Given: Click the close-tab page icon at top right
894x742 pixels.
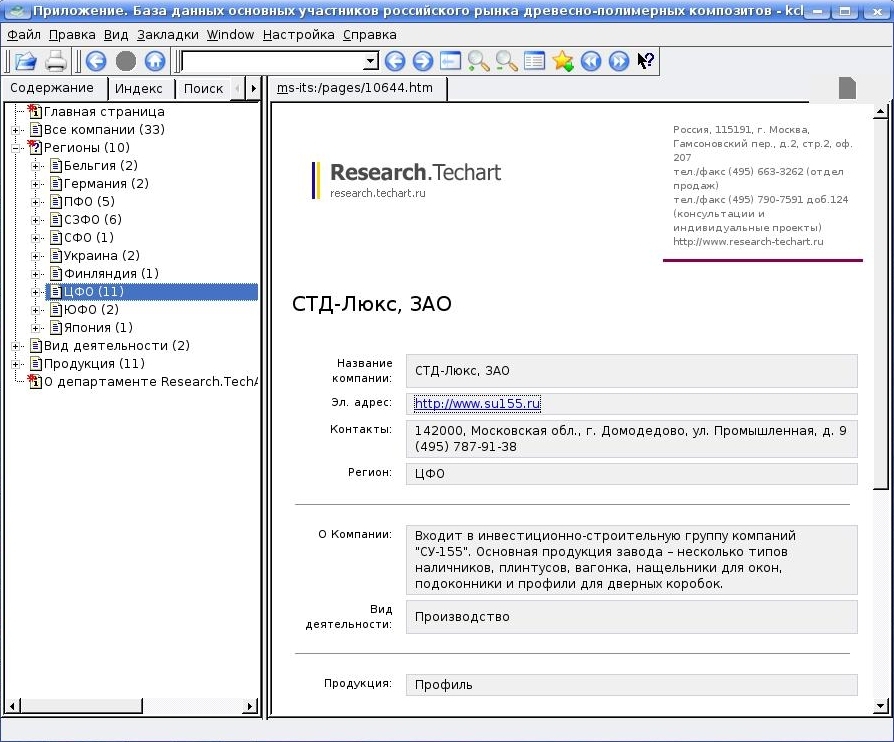Looking at the screenshot, I should click(847, 88).
